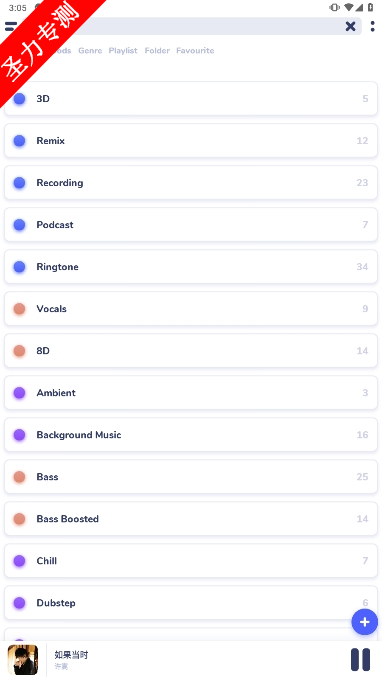
Task: Switch to the Genre tab
Action: [90, 51]
